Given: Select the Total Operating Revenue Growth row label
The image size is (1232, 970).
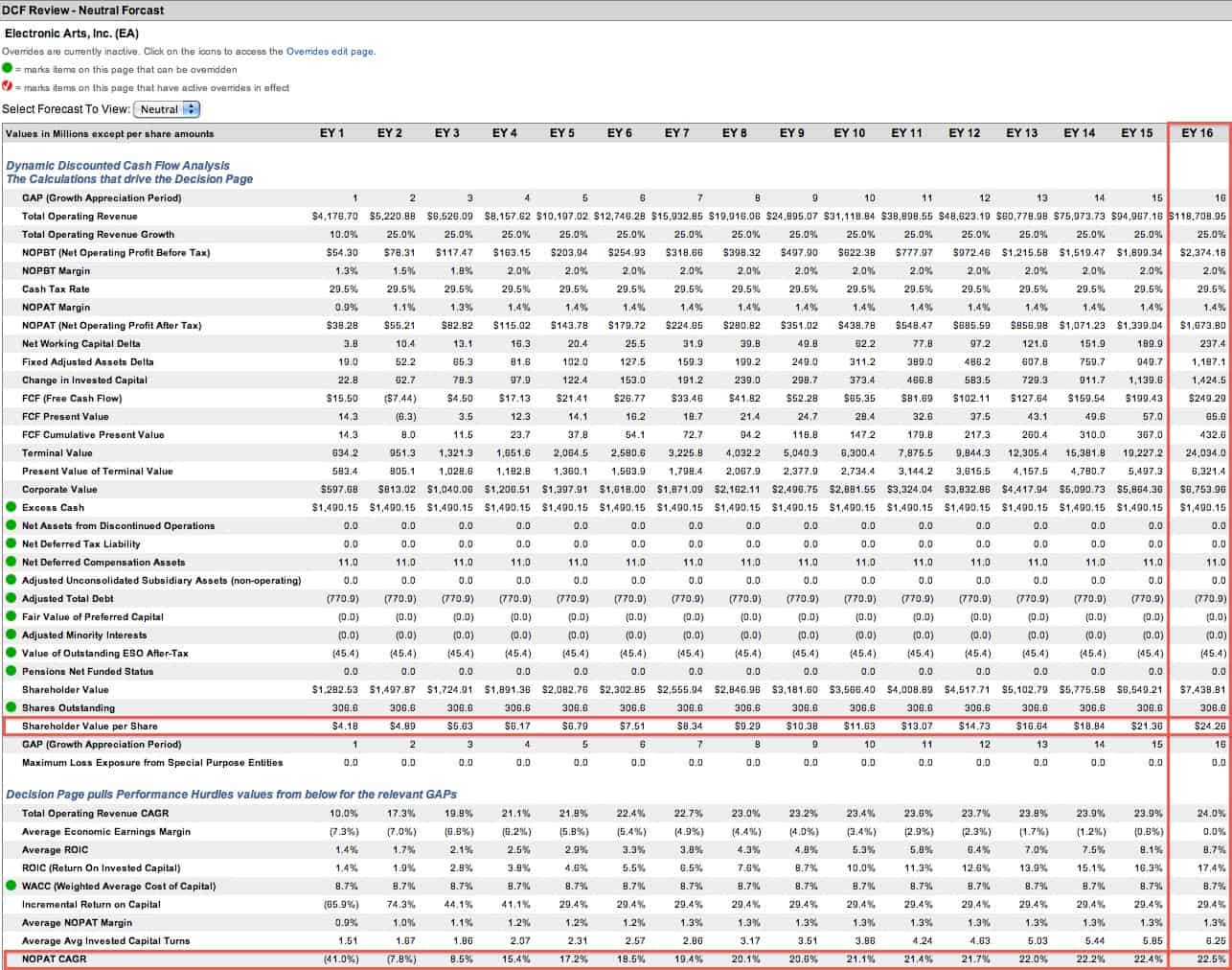Looking at the screenshot, I should coord(98,234).
